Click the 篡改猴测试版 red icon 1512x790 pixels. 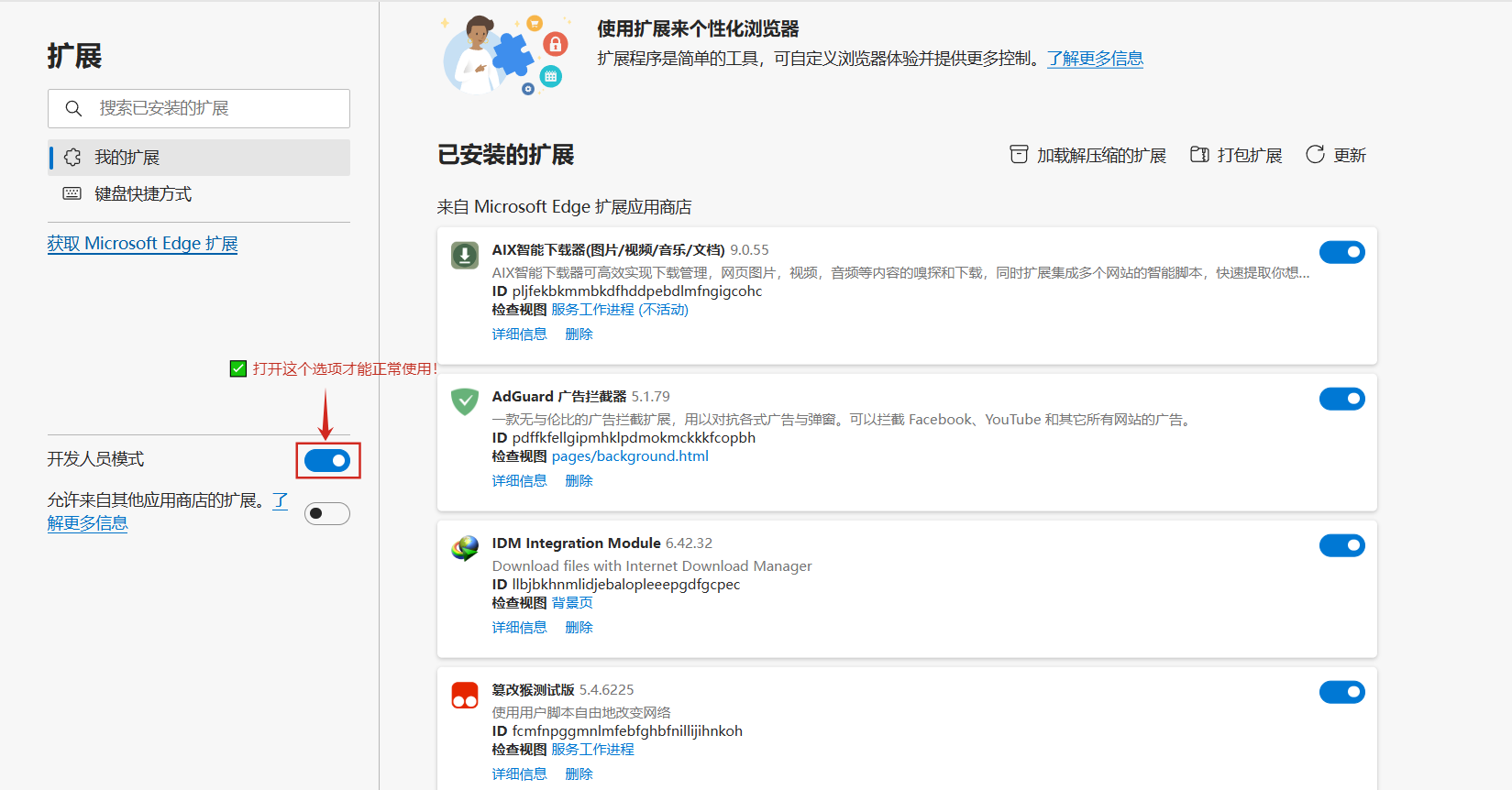click(x=465, y=695)
